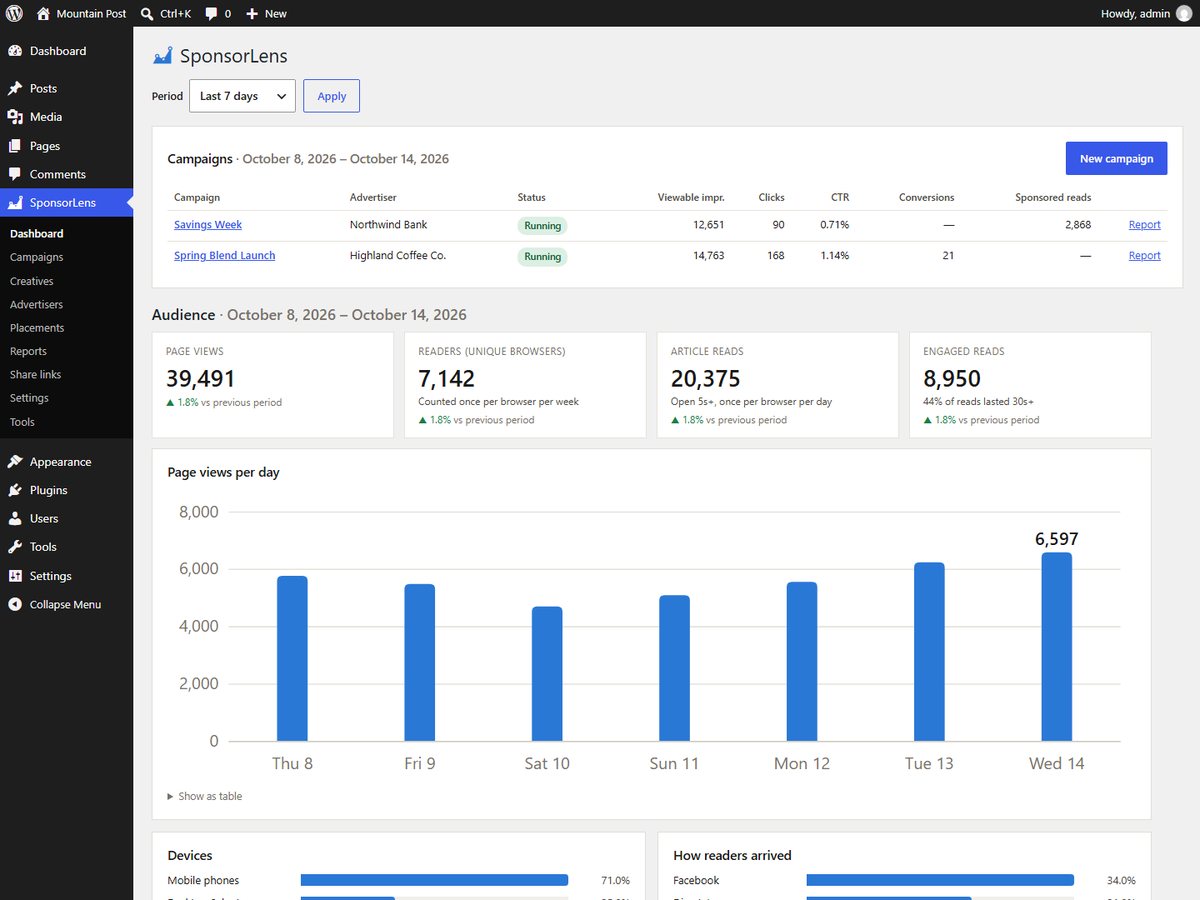
Task: Open the Spring Blend Launch campaign link
Action: tap(224, 256)
